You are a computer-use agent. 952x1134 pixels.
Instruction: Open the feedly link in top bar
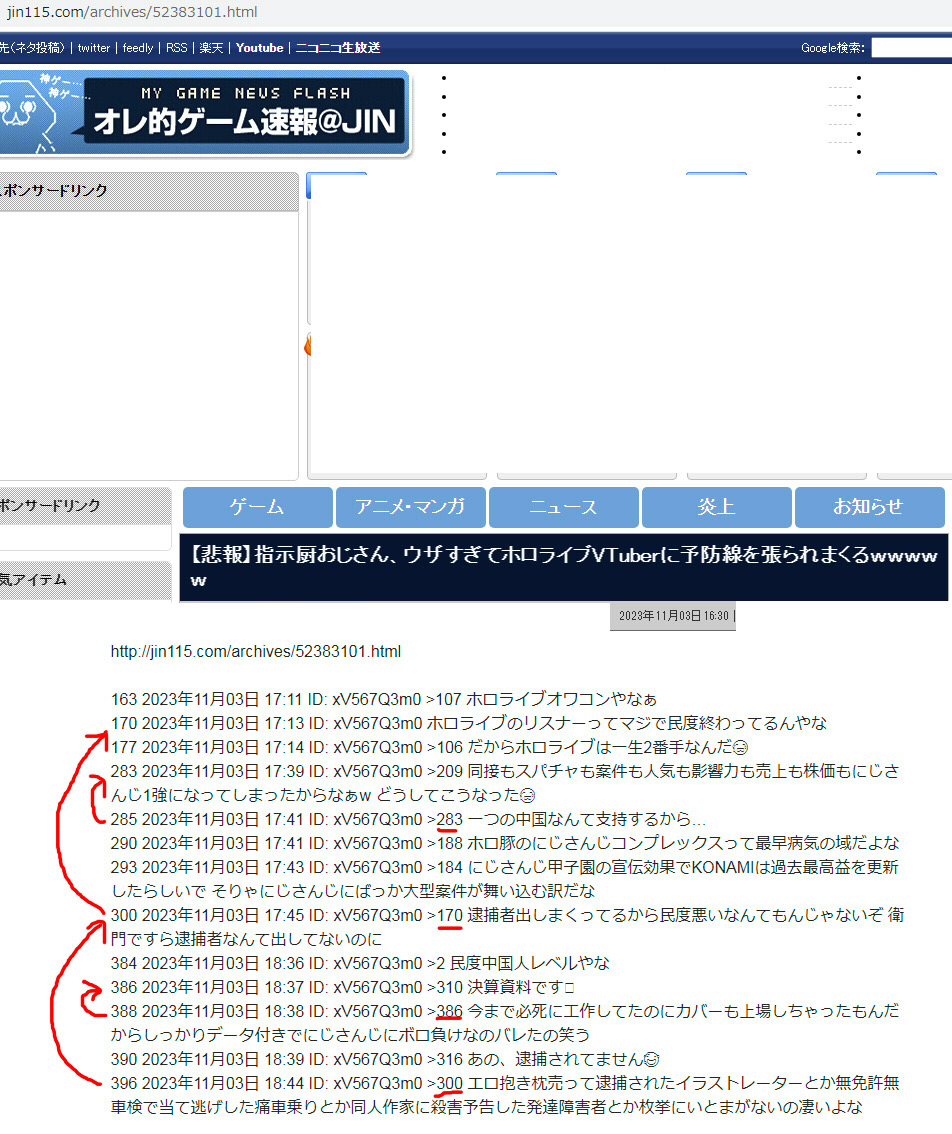coord(138,48)
